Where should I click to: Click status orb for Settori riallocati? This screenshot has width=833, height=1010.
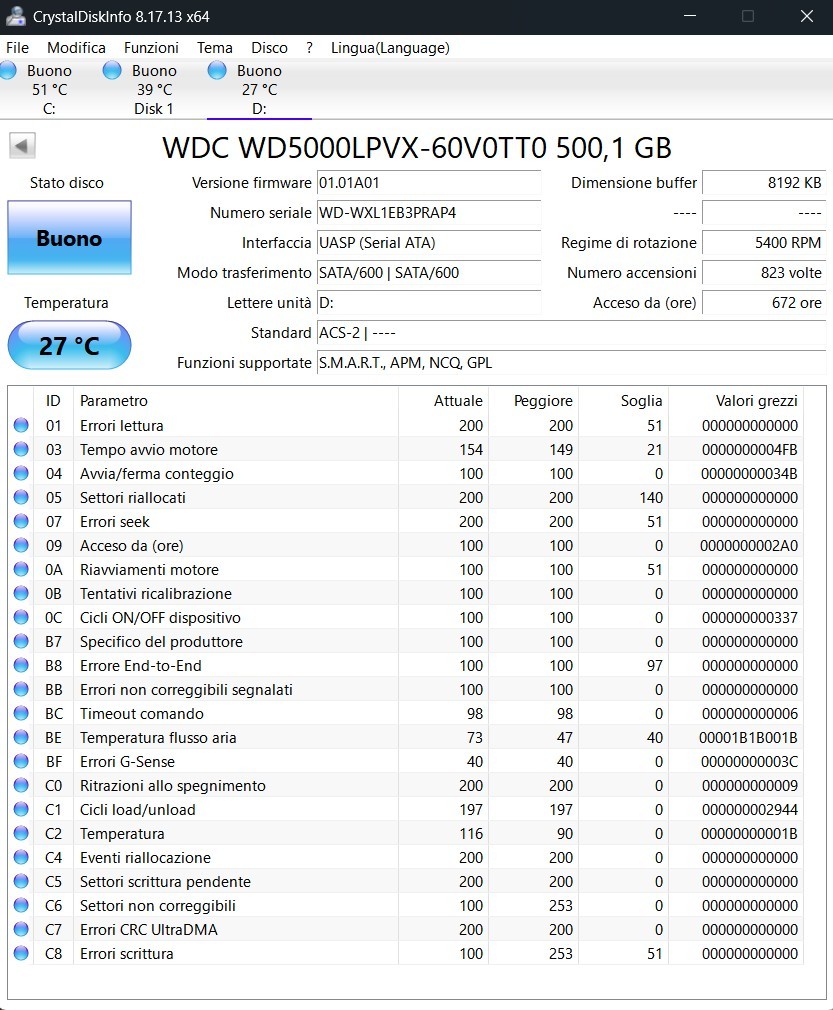coord(21,497)
